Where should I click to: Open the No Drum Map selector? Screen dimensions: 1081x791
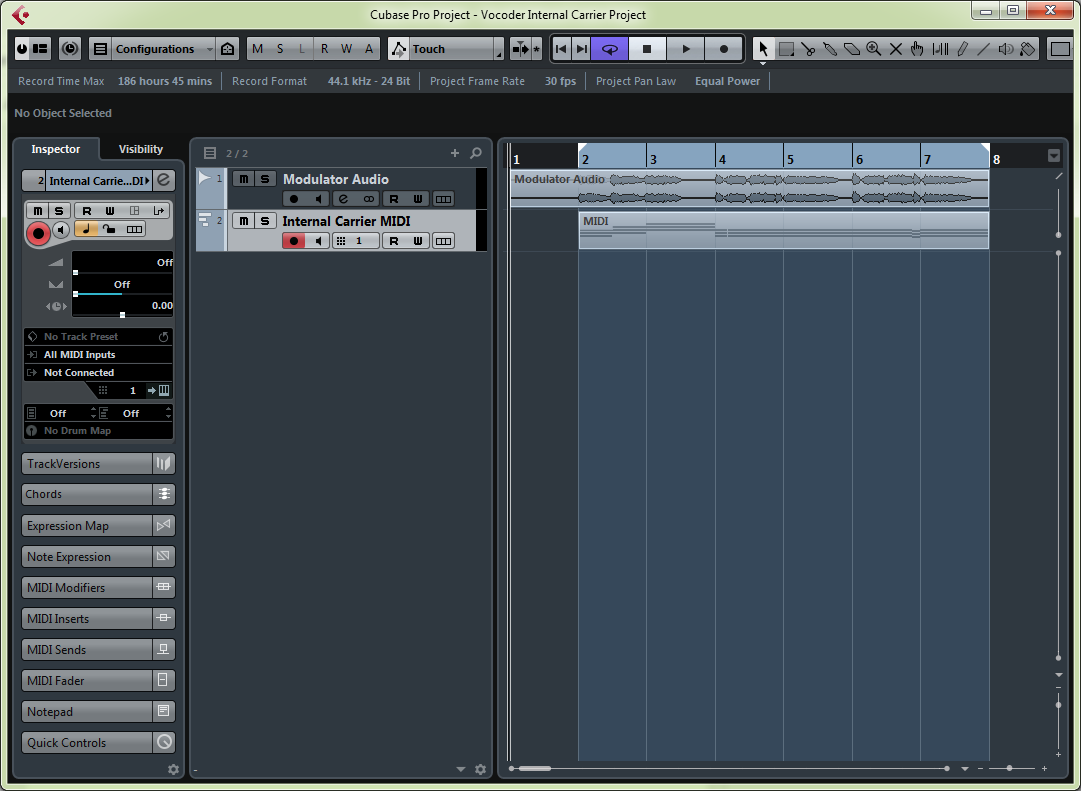(99, 430)
